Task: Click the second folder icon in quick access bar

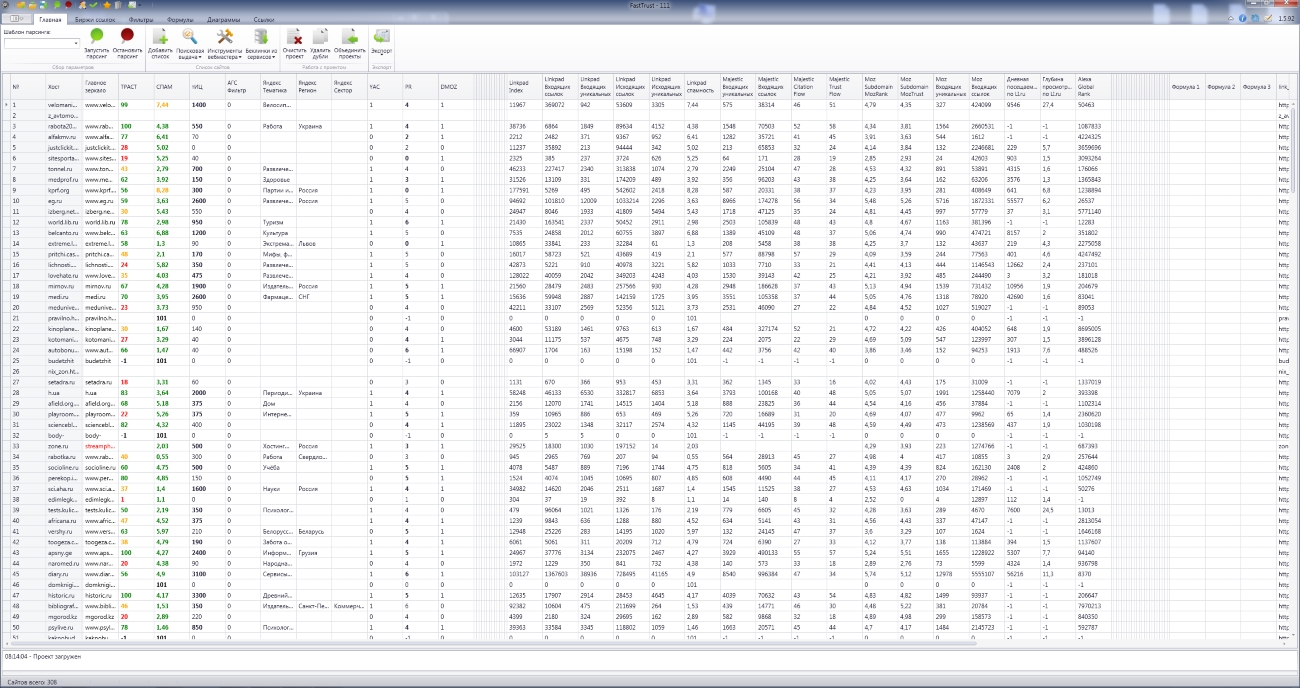Action: point(34,5)
